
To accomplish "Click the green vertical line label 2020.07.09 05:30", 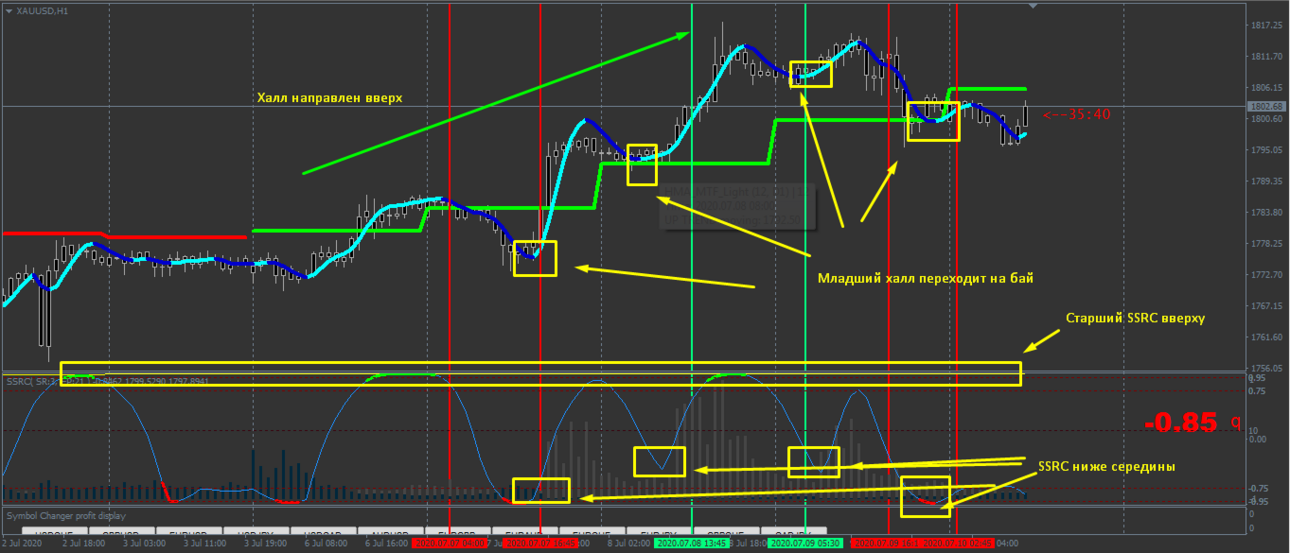I will 805,543.
